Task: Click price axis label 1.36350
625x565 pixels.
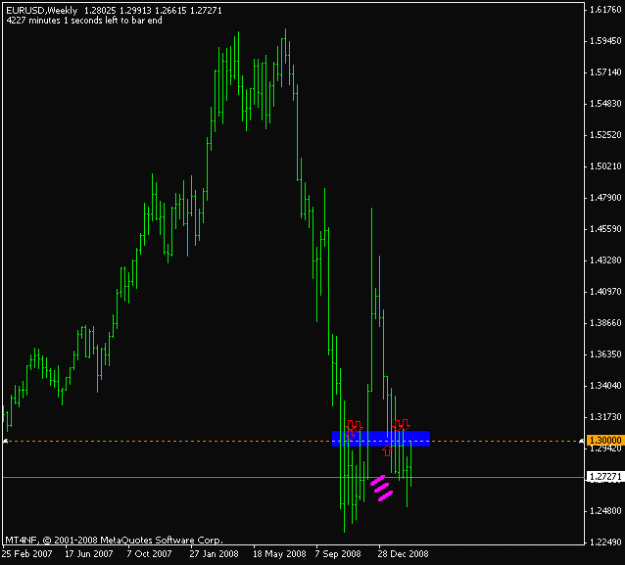Action: click(605, 354)
